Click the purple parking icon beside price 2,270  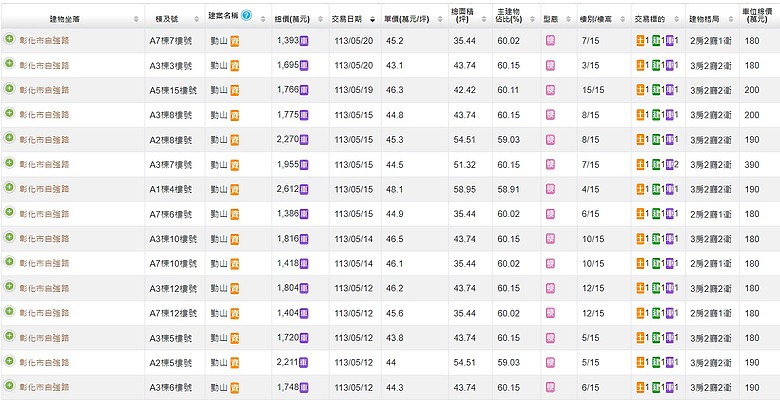[x=304, y=140]
